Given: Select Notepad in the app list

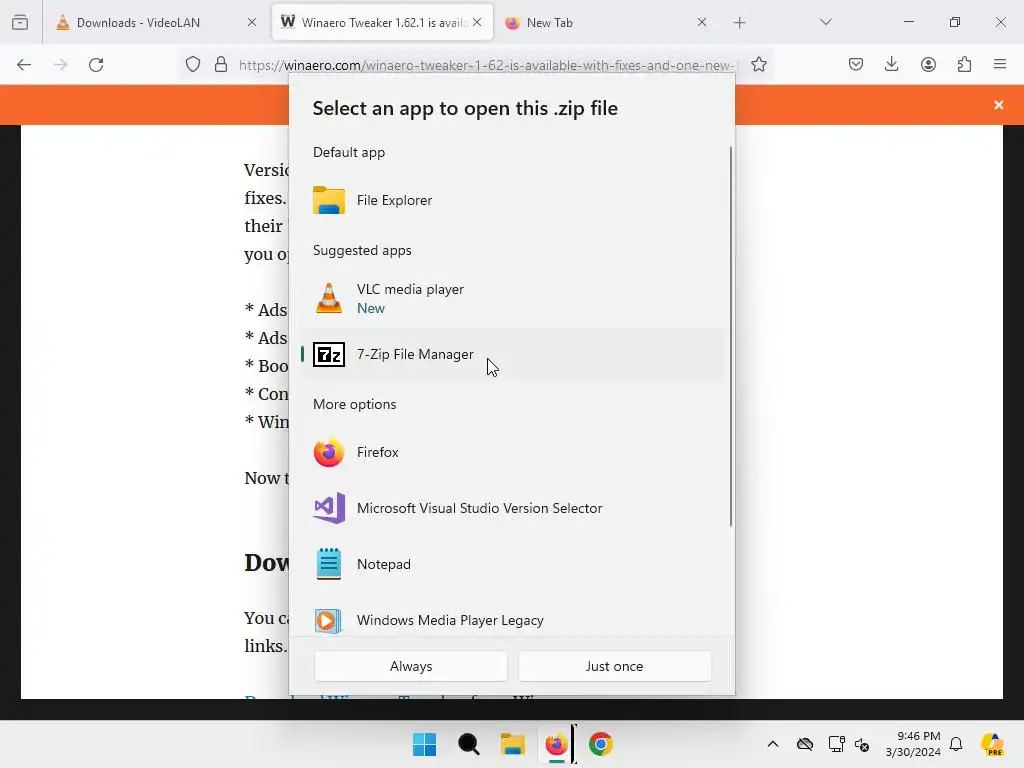Looking at the screenshot, I should point(513,564).
